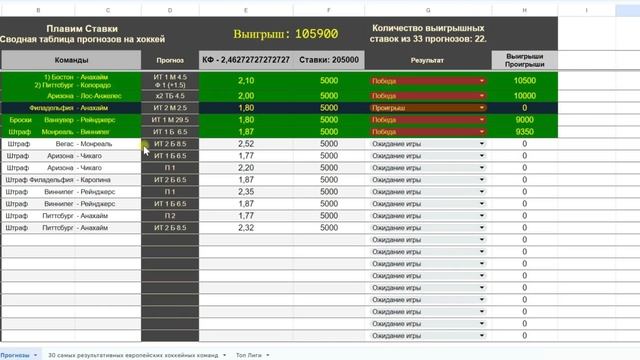This screenshot has width=640, height=360.
Task: Click the Аризона - Лос-Анжелес teams cell
Action: [x=71, y=96]
